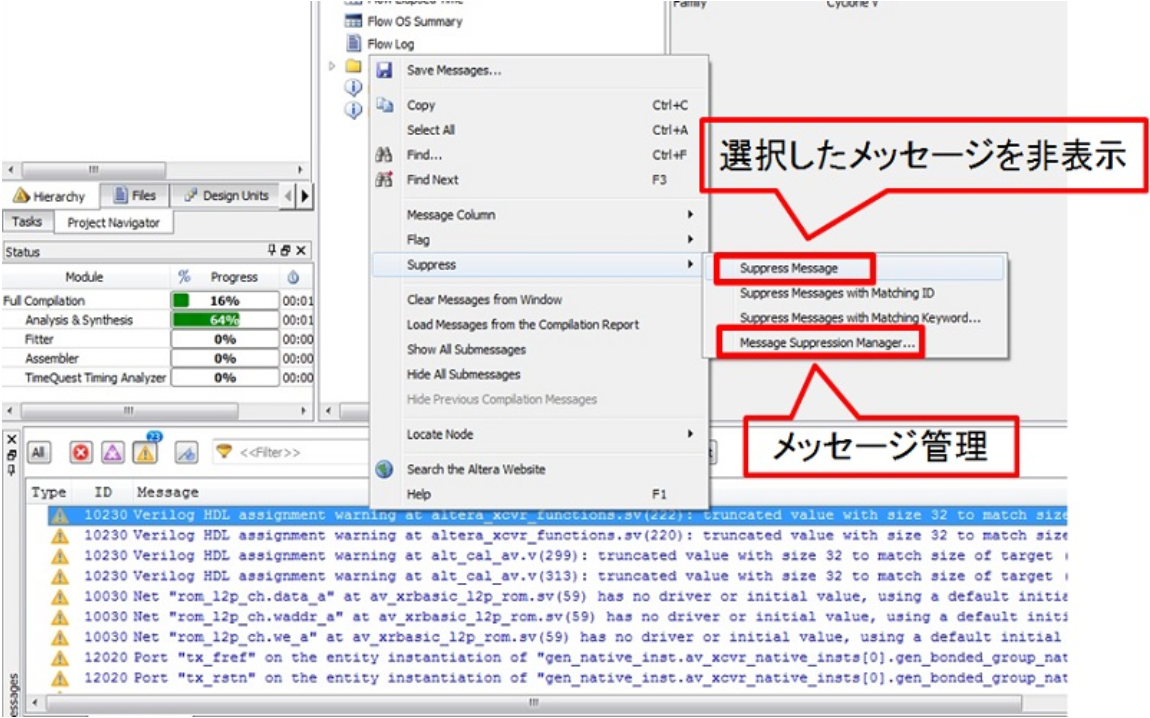Image resolution: width=1150 pixels, height=718 pixels.
Task: Click the flagged messages filter icon
Action: [x=186, y=453]
